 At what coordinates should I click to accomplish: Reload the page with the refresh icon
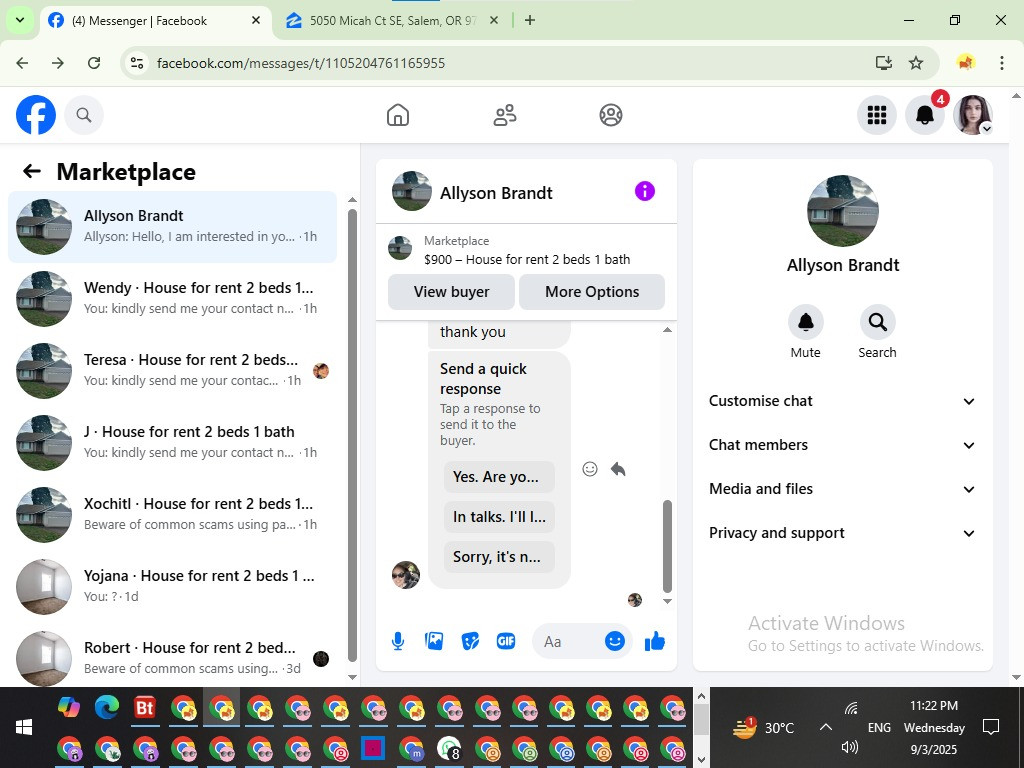point(94,63)
